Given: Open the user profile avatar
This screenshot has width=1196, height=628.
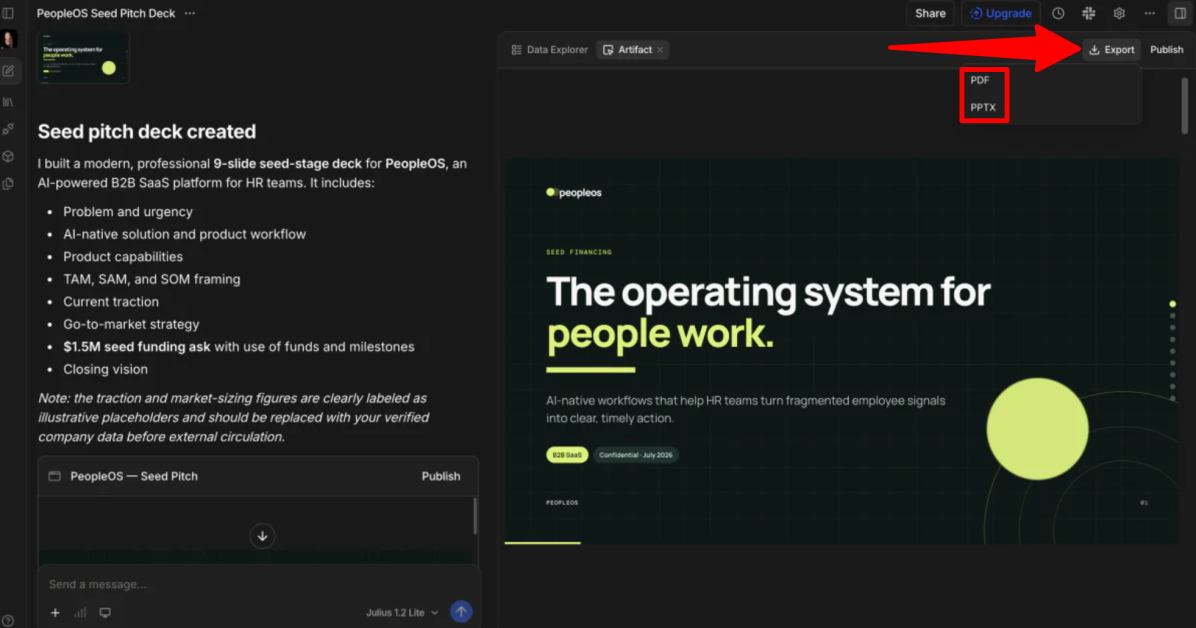Looking at the screenshot, I should [x=8, y=39].
